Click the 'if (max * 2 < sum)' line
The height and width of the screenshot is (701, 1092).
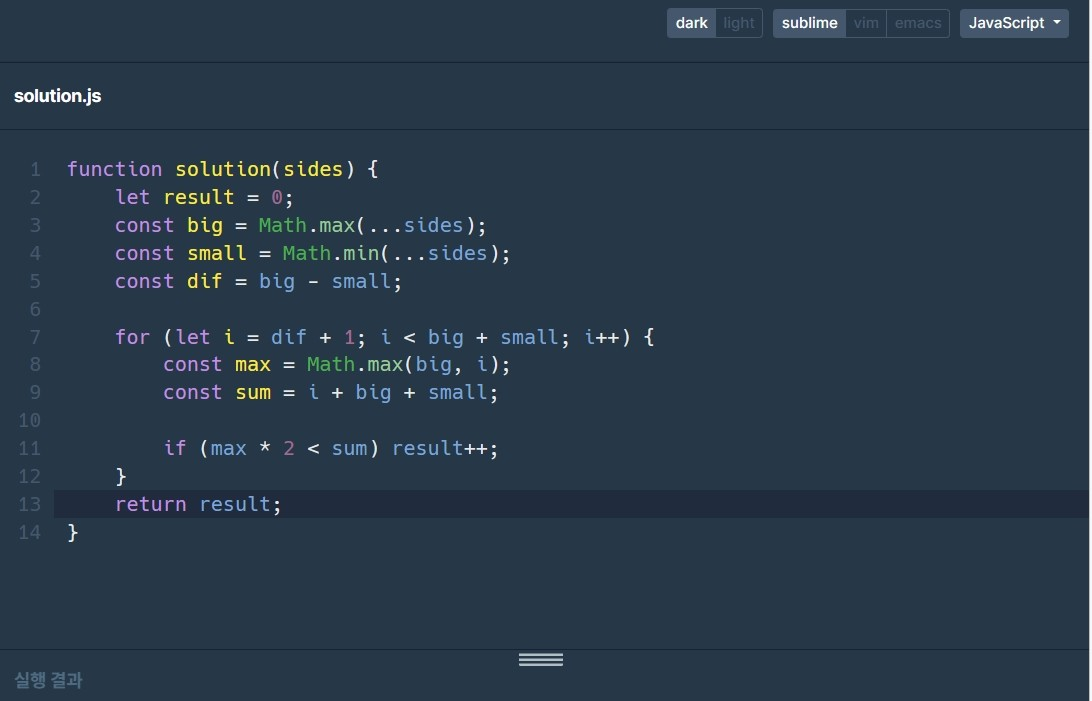pos(331,448)
